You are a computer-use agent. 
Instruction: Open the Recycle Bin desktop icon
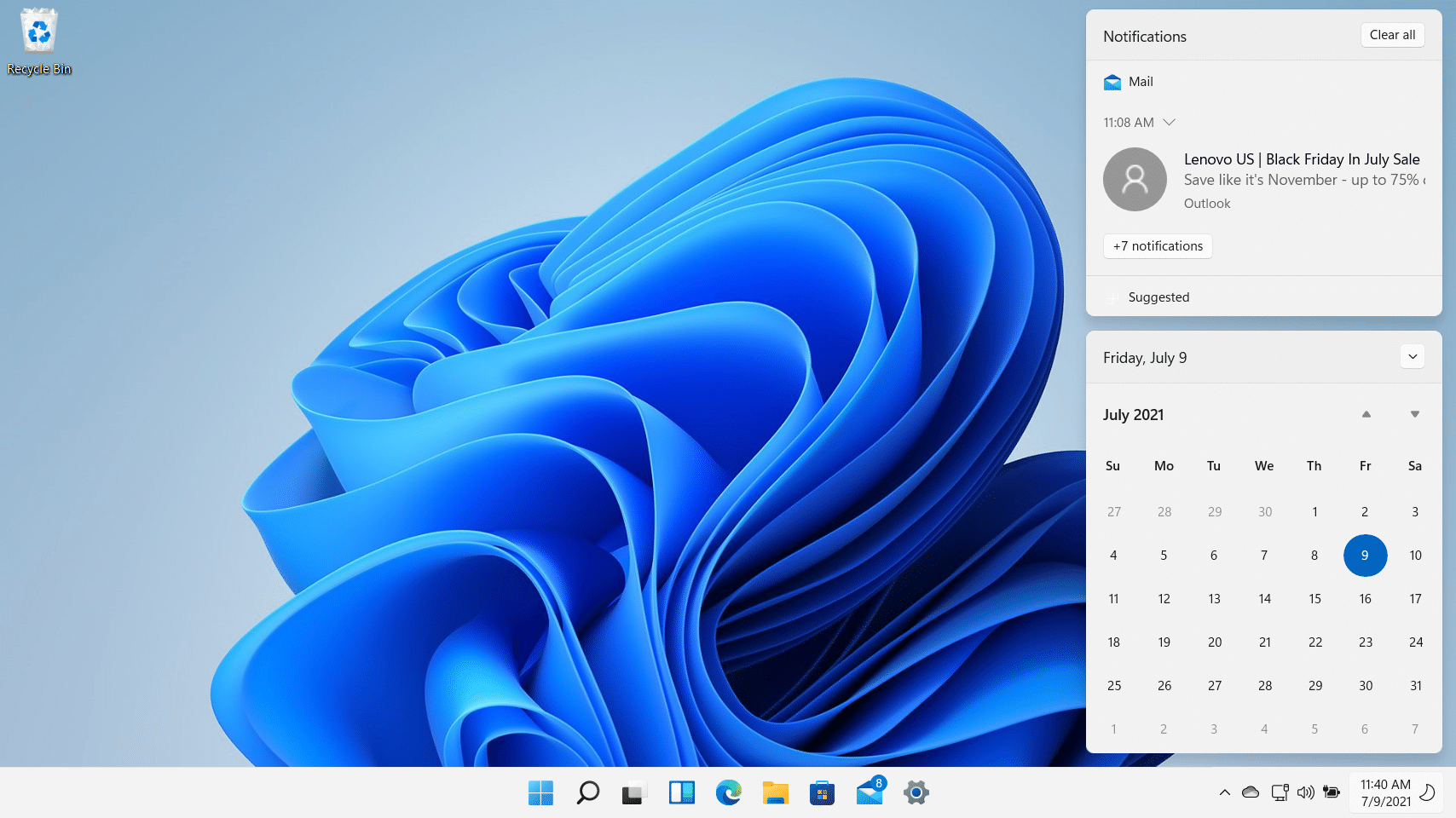(39, 43)
